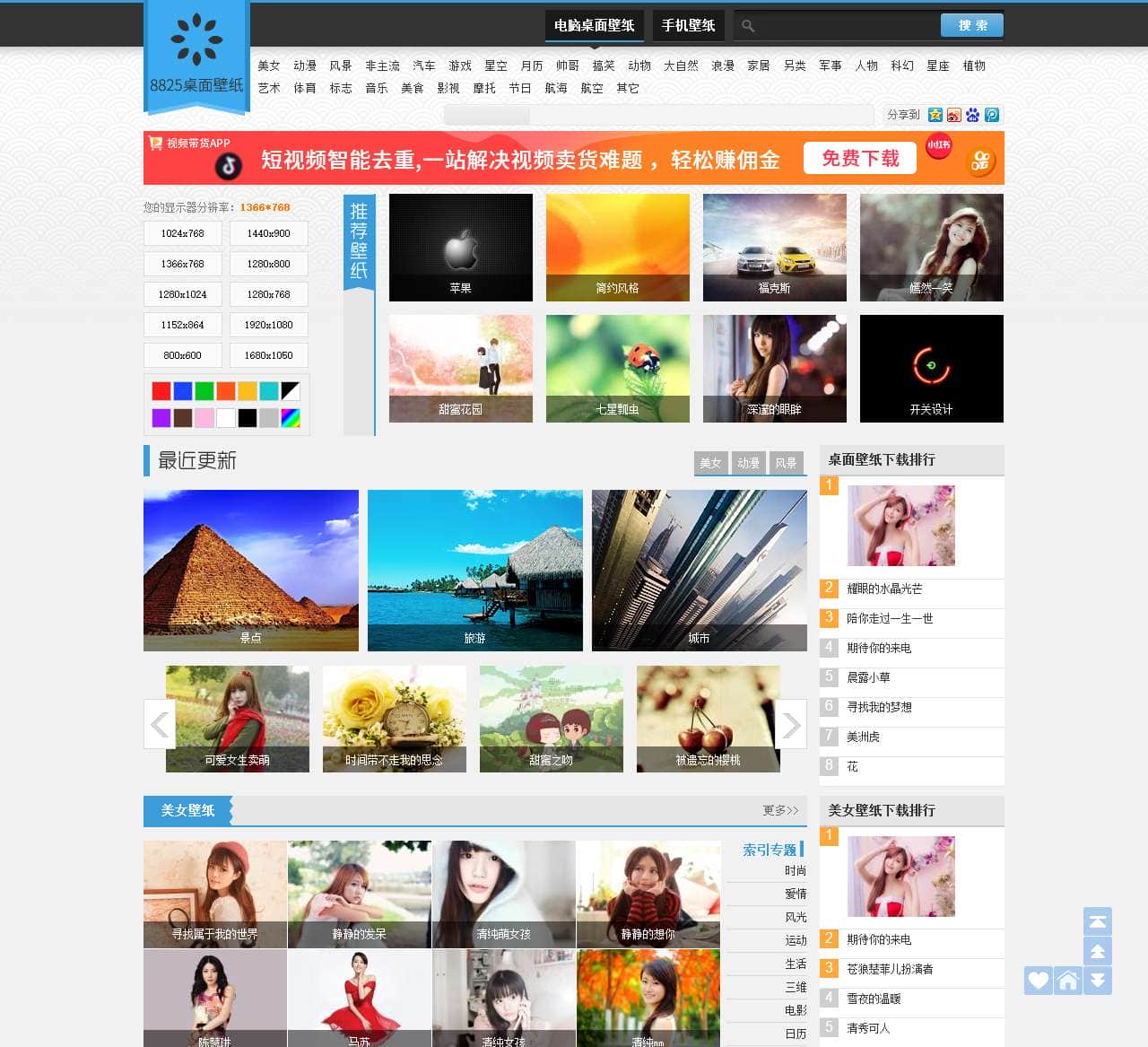Image resolution: width=1148 pixels, height=1047 pixels.
Task: Open the 七星瓢虫 wallpaper thumbnail
Action: click(x=618, y=369)
